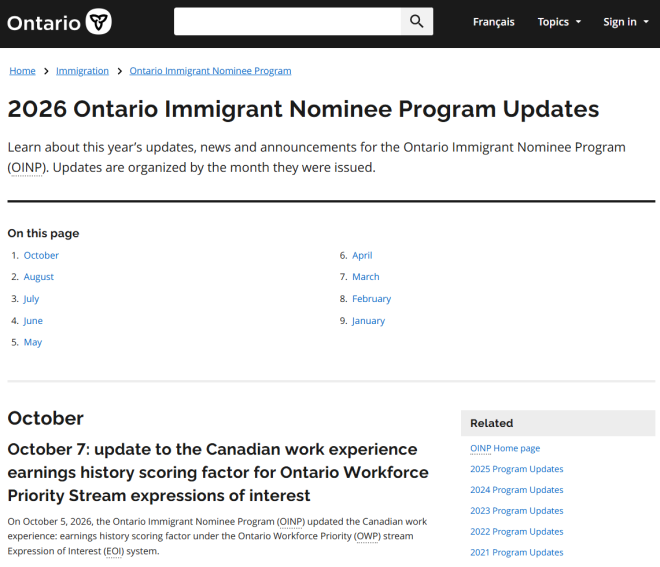Jump to the March section
Viewport: 660px width, 567px height.
[x=365, y=277]
